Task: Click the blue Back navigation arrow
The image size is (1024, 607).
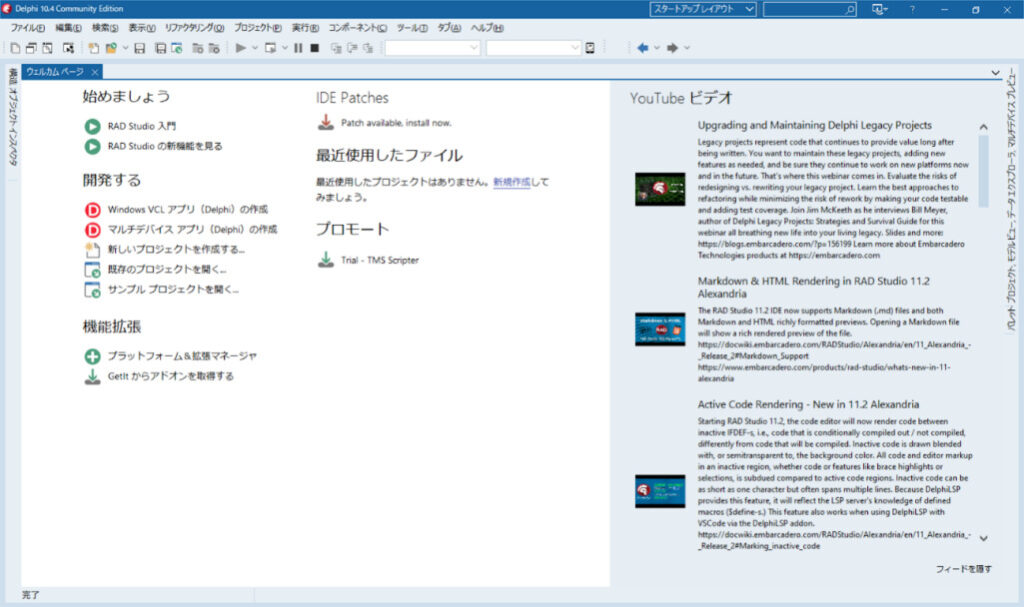Action: 642,48
